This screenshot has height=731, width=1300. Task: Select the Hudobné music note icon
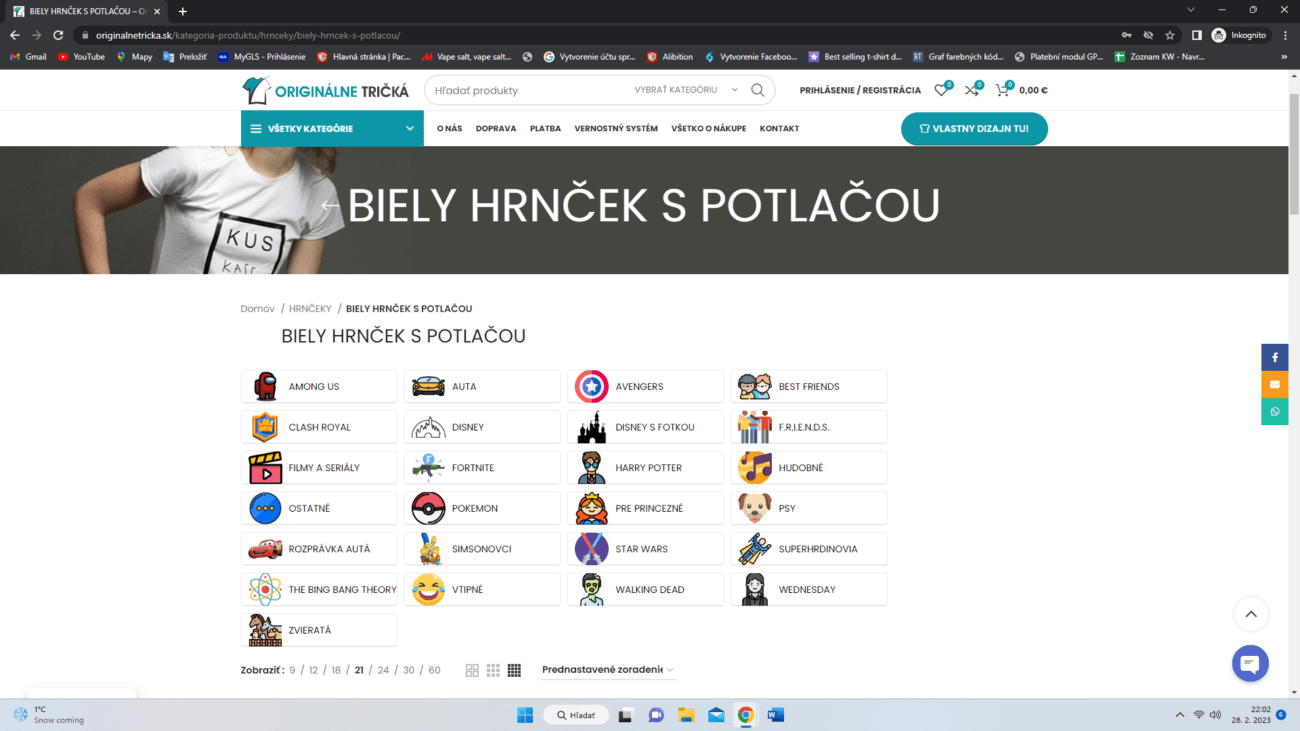(x=754, y=468)
